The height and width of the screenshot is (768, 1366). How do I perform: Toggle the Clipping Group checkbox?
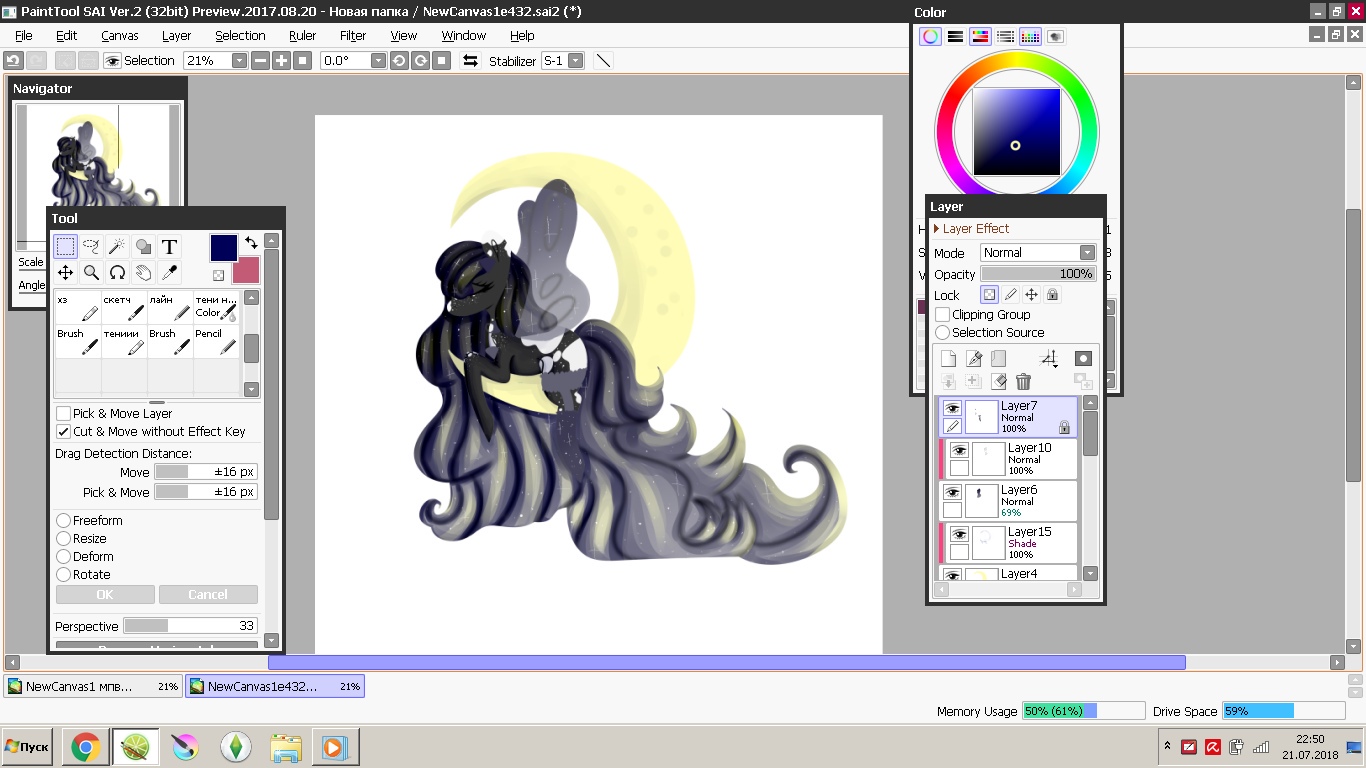(942, 315)
